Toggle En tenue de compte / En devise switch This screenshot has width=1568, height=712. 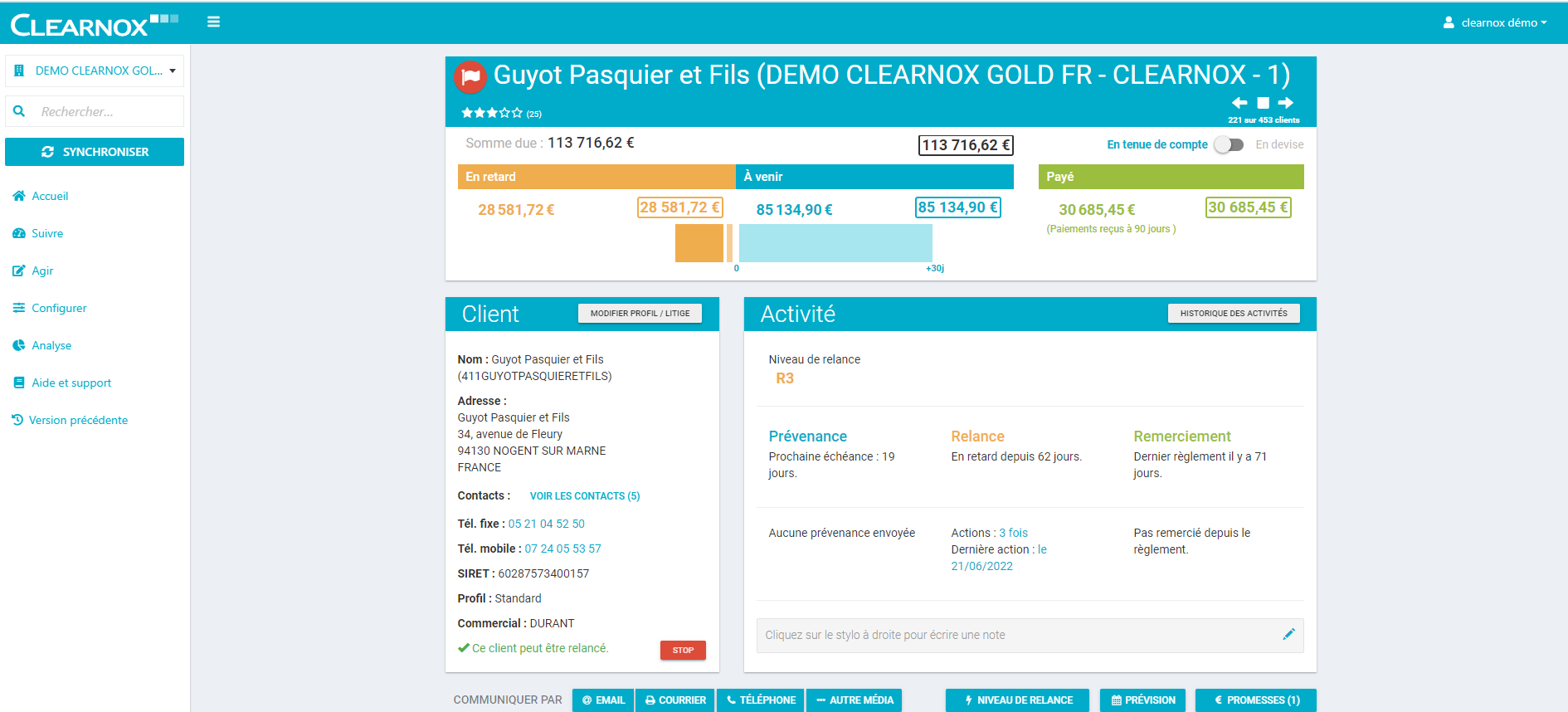(x=1229, y=144)
